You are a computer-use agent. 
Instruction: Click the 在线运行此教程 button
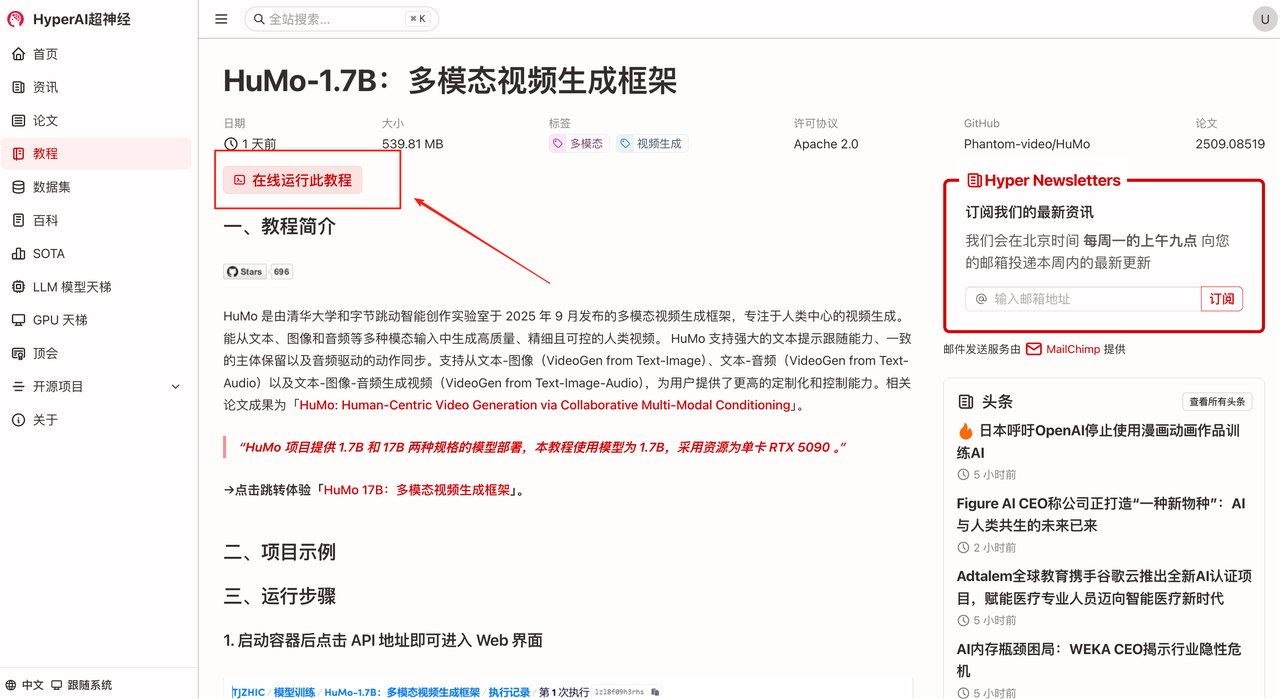tap(294, 179)
